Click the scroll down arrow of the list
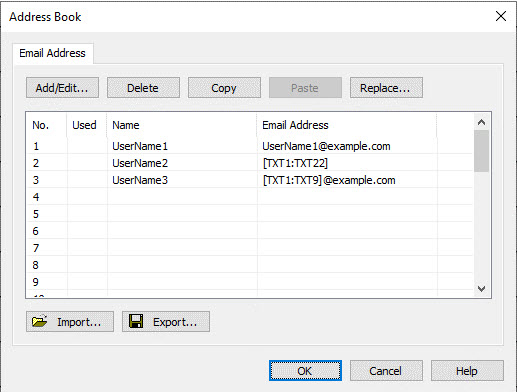Screen dimensions: 517x392 pos(481,289)
